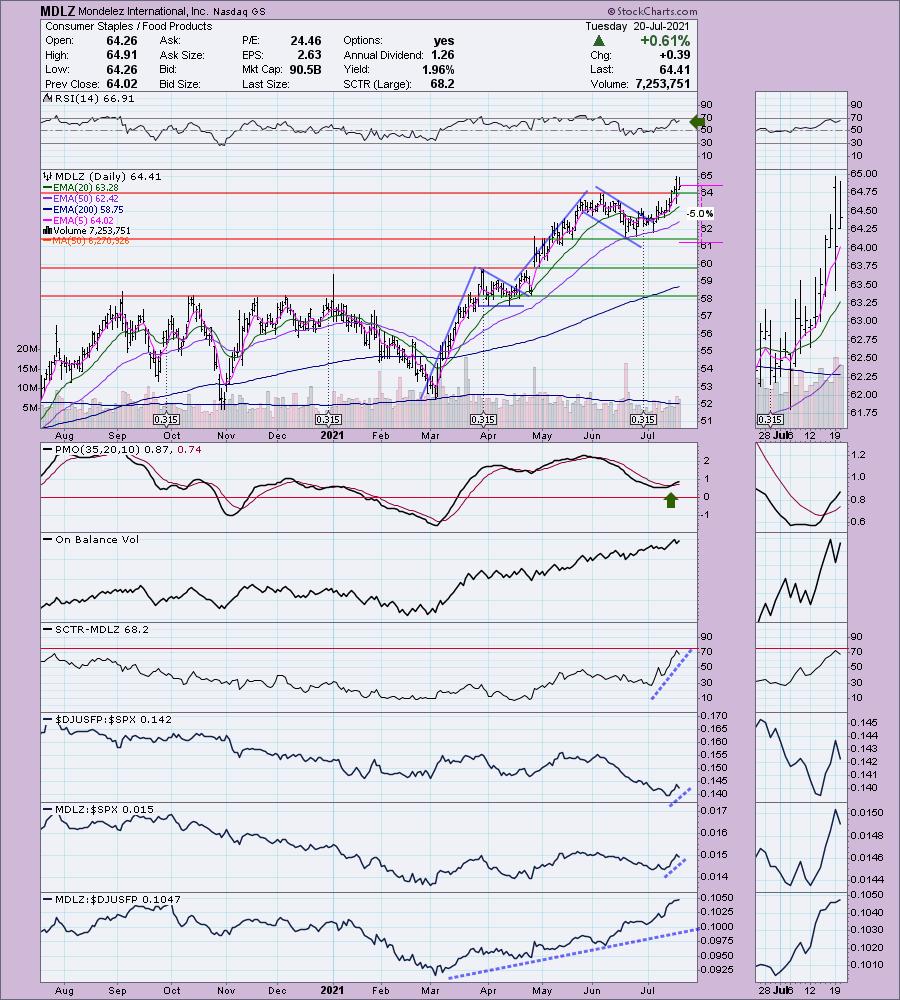Click the Open value 64.26

pyautogui.click(x=121, y=40)
